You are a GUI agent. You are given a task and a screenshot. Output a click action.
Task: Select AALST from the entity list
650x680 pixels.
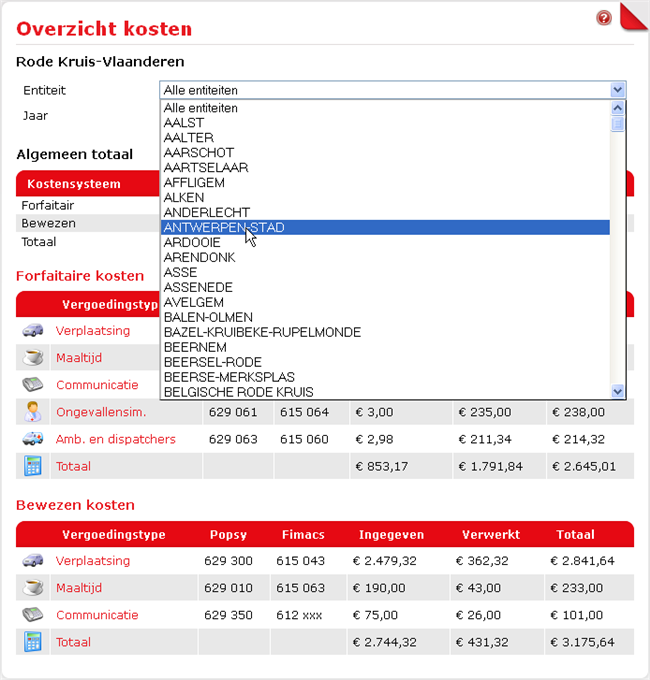(x=385, y=123)
